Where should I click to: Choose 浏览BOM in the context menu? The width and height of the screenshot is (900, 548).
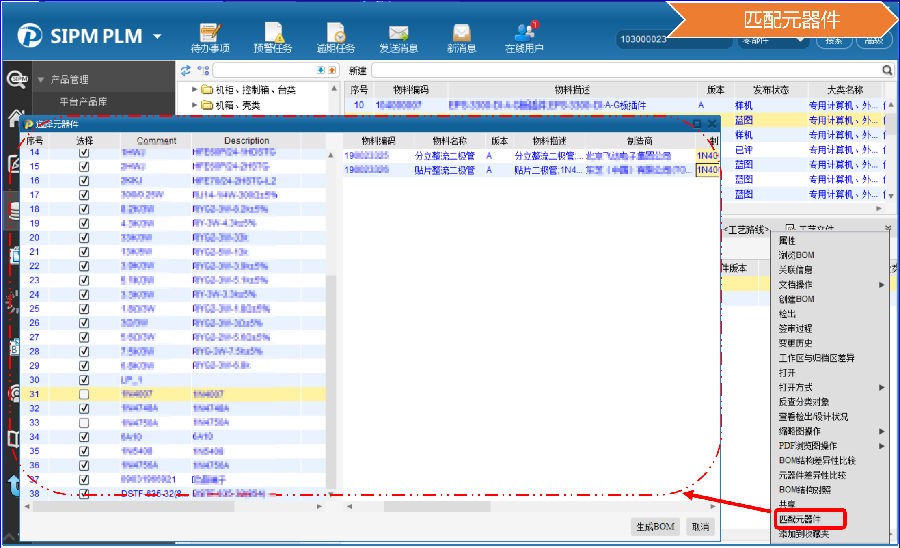(x=797, y=255)
